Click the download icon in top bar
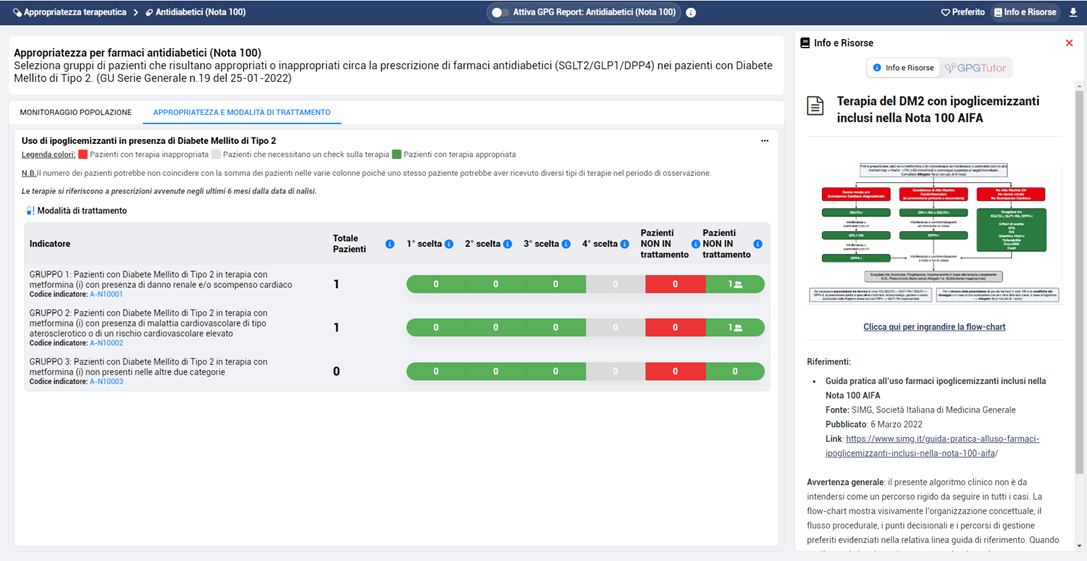 [x=1073, y=13]
